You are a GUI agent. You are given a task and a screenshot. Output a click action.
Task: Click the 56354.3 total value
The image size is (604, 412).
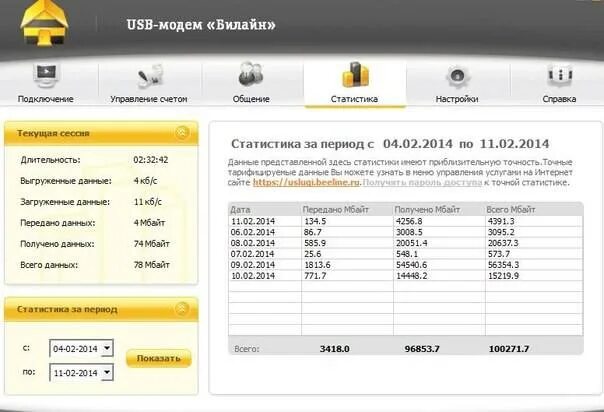click(x=503, y=265)
